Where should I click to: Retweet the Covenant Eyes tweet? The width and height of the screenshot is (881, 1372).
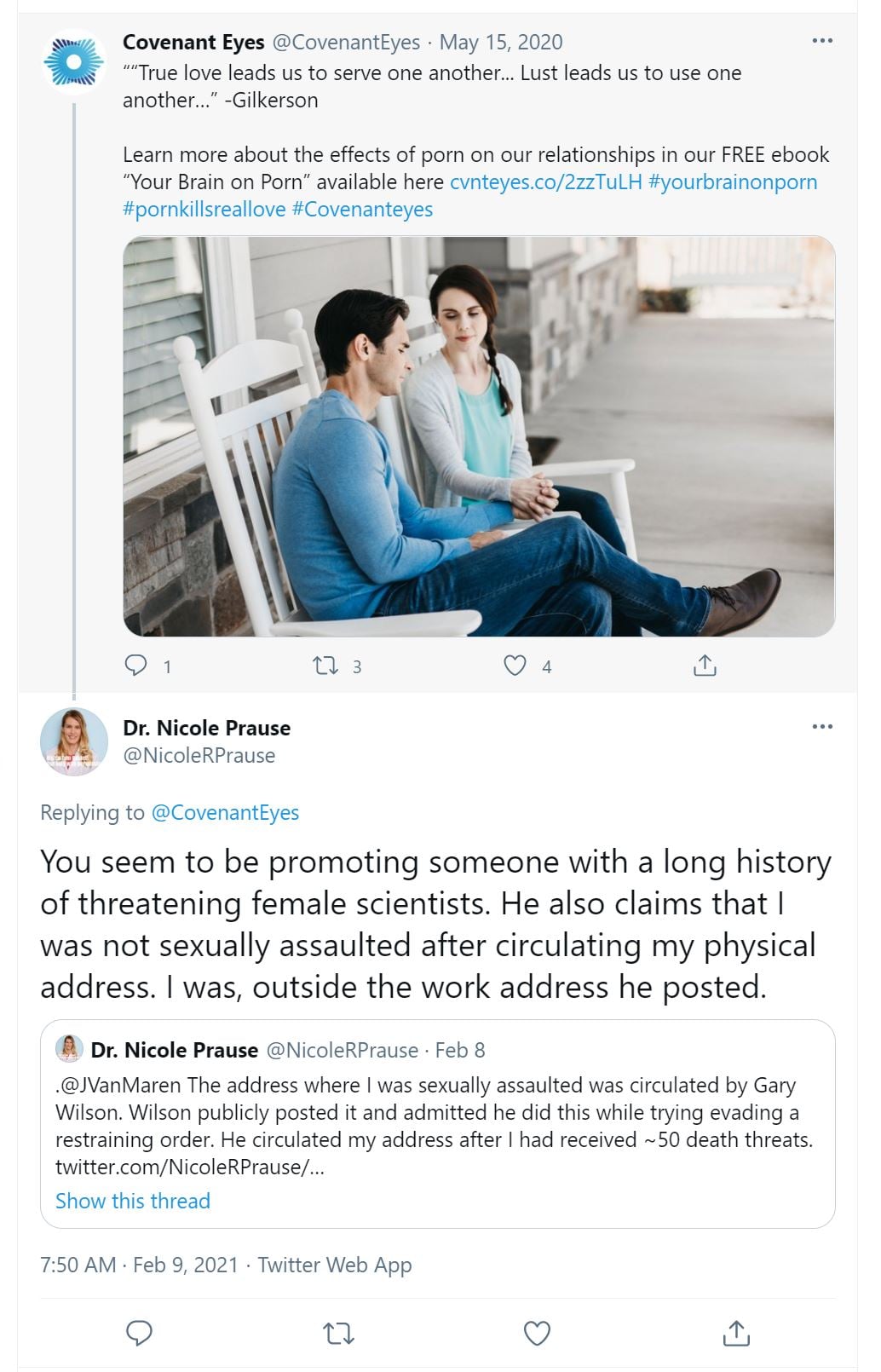[x=326, y=666]
